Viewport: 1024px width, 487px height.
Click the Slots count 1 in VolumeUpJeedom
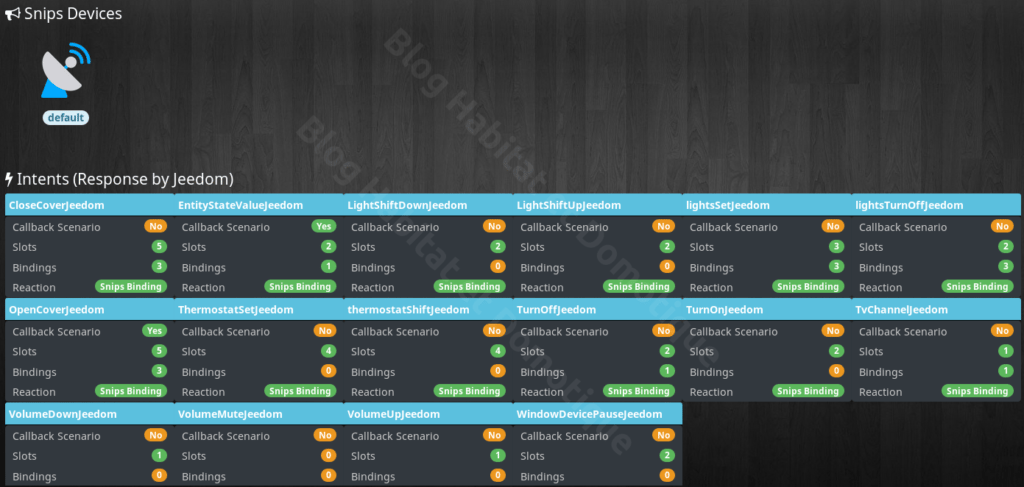[x=498, y=456]
